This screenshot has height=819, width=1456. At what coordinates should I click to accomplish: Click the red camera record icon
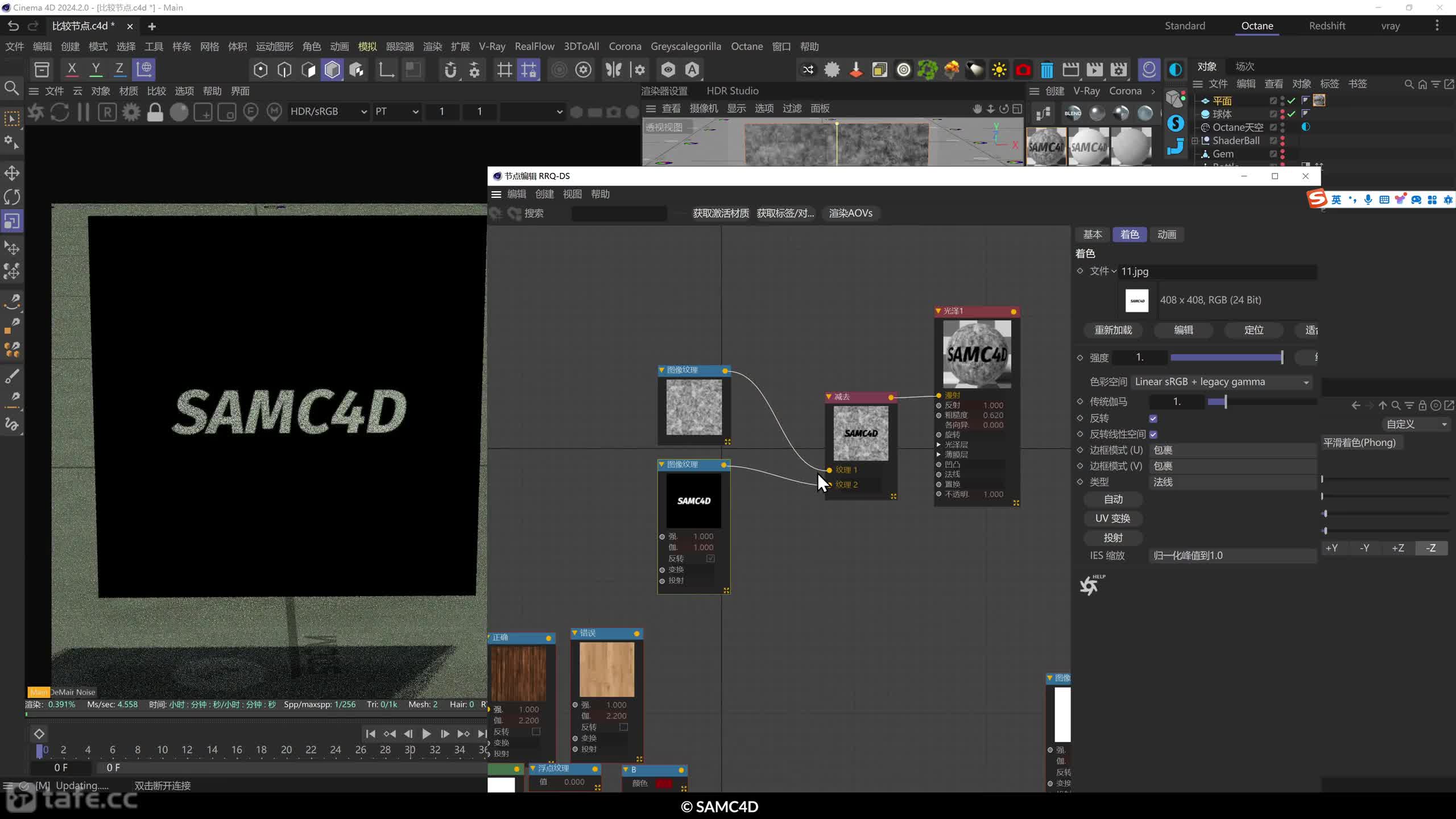pos(1023,69)
